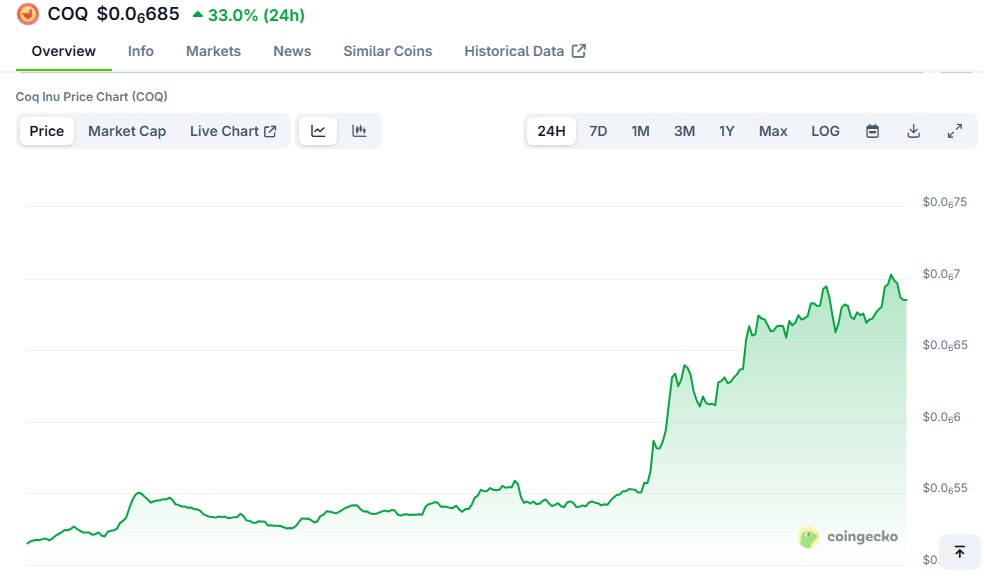The height and width of the screenshot is (584, 984).
Task: Click the Coq Inu Price Chart heading
Action: coord(92,97)
